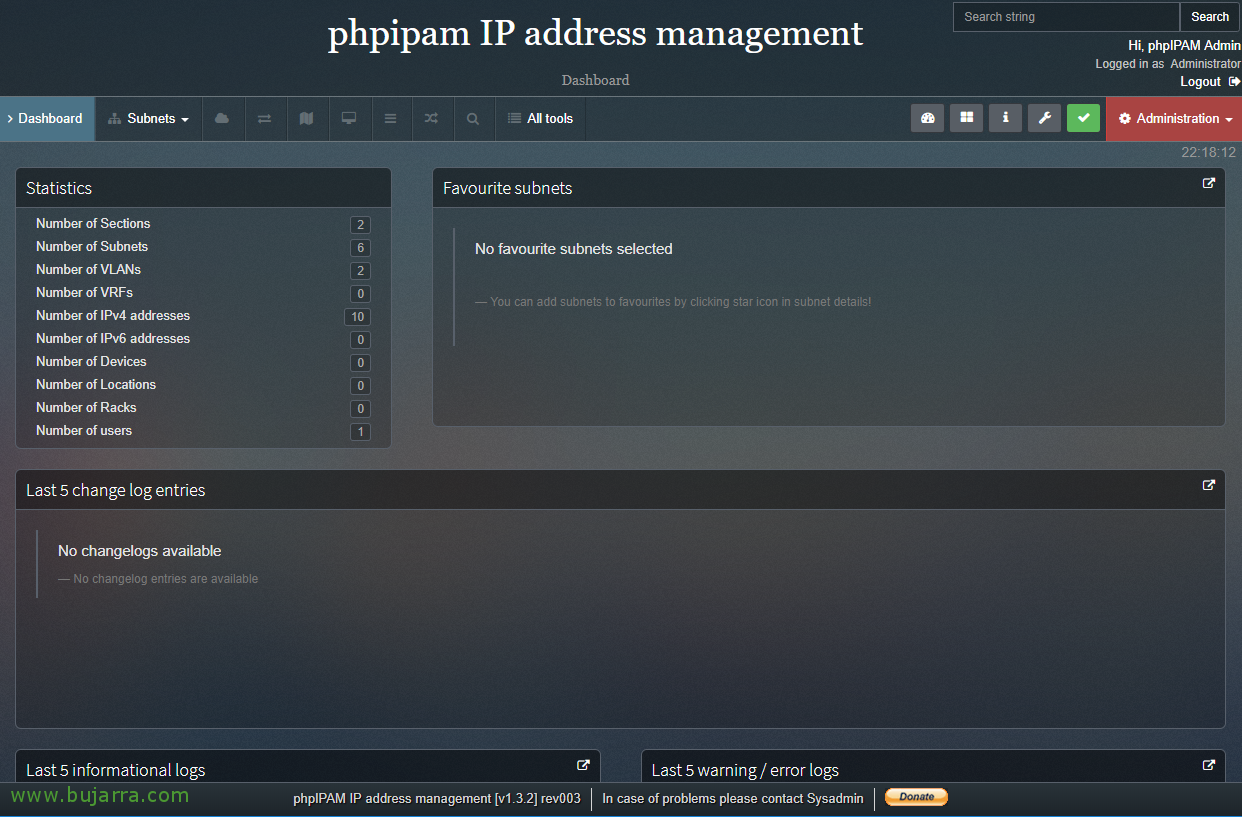This screenshot has width=1242, height=817.
Task: Focus the Search string input field
Action: click(x=1066, y=17)
